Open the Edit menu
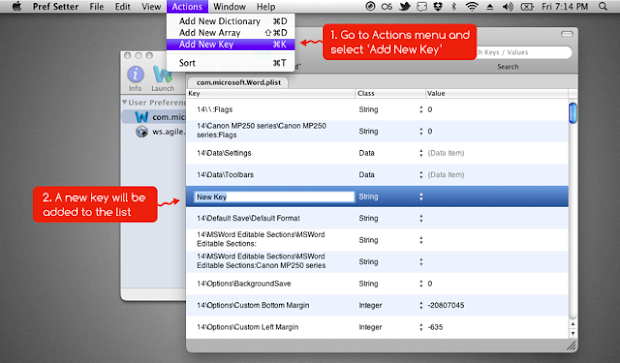 click(x=123, y=7)
